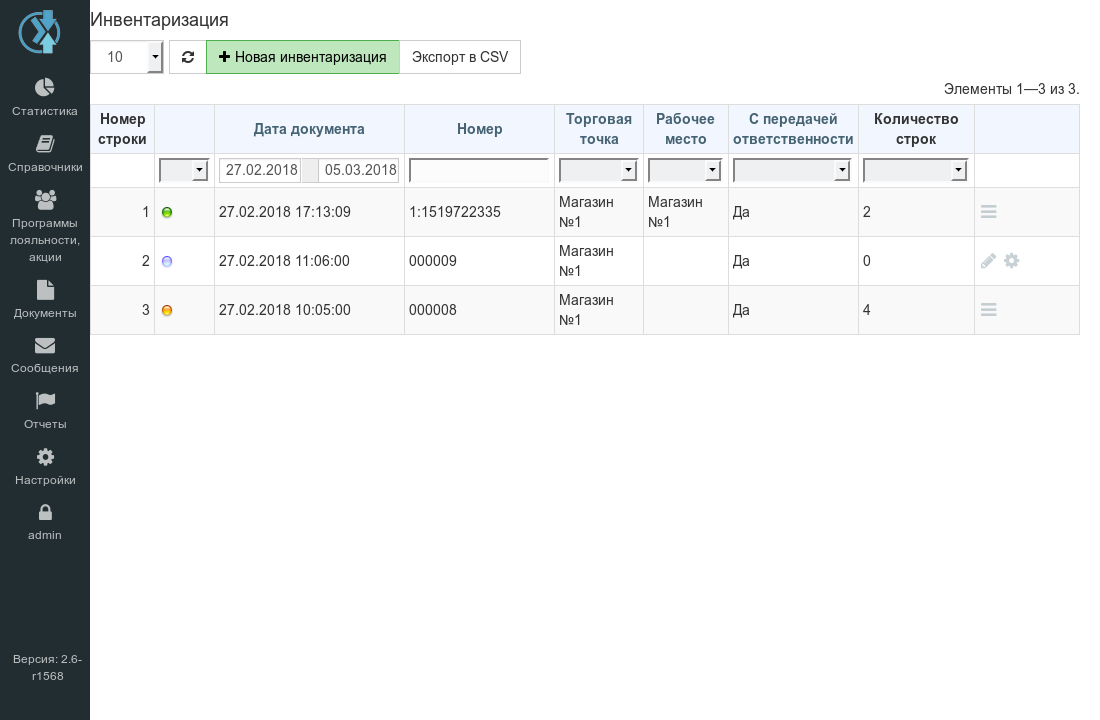1100x720 pixels.
Task: Open row menu for document 000008
Action: (988, 309)
